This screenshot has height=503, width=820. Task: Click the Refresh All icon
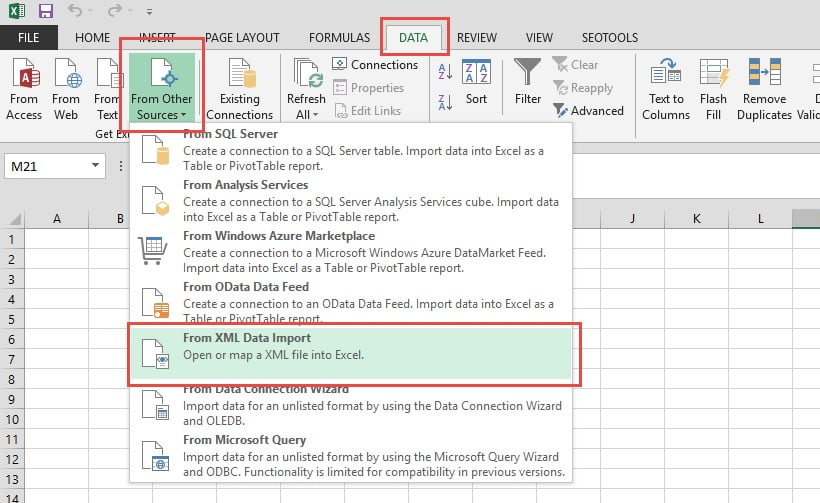tap(306, 73)
